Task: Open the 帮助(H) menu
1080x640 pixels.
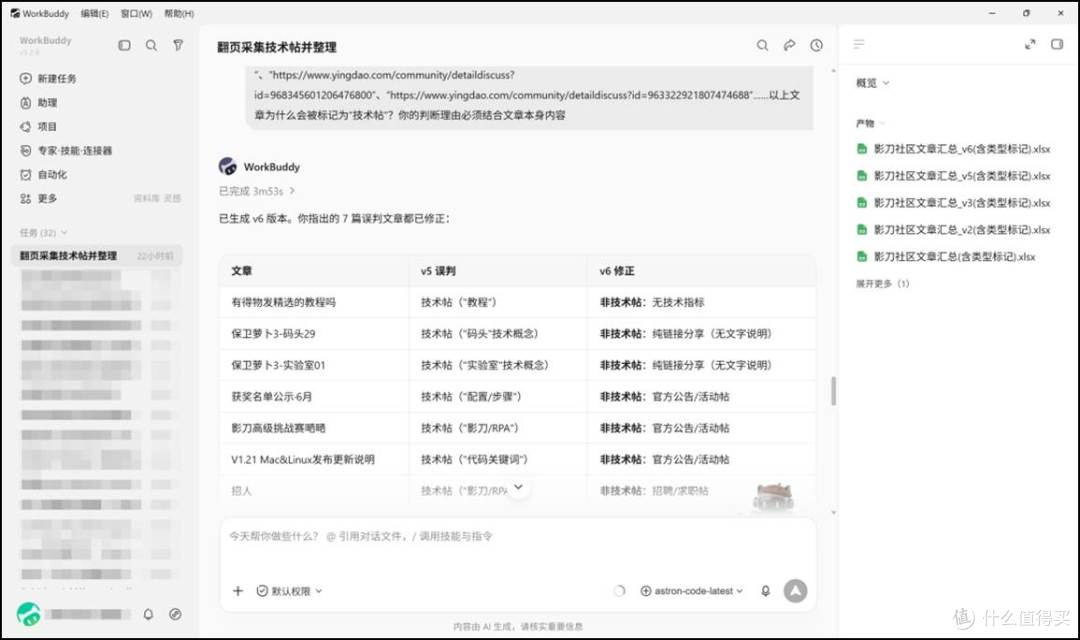Action: pos(178,13)
